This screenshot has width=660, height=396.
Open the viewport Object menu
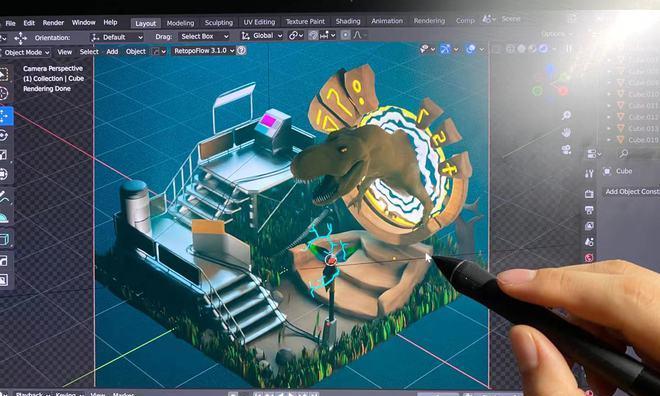[x=136, y=51]
